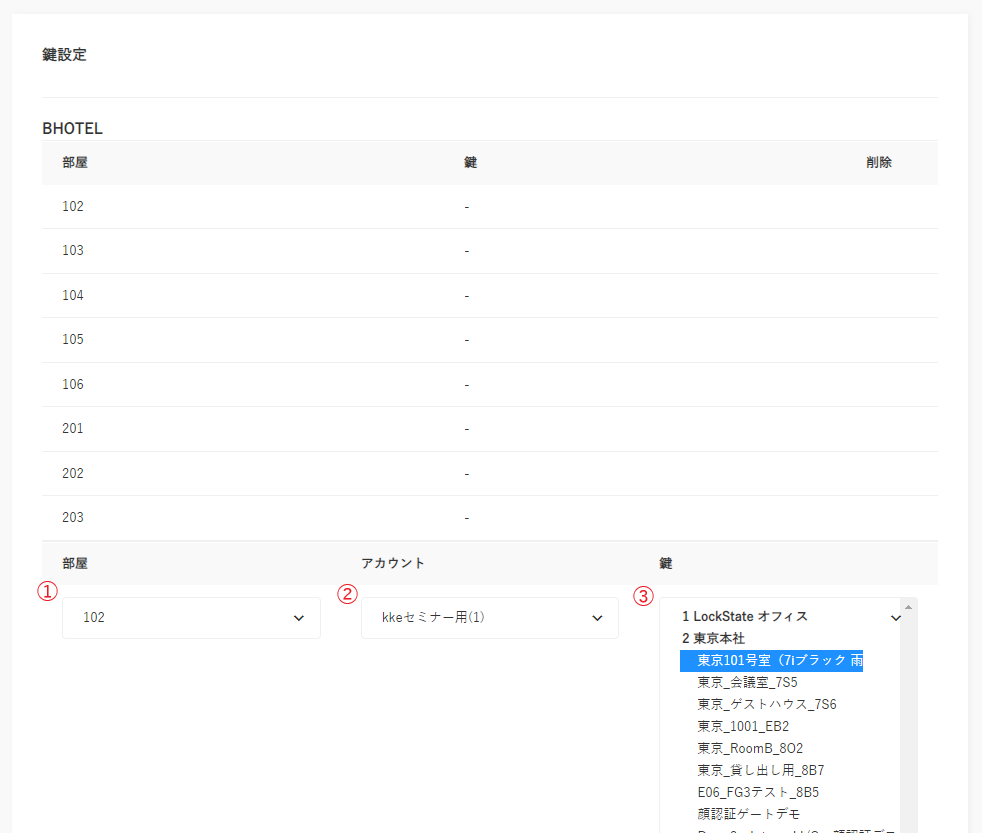This screenshot has width=982, height=833.
Task: Click the chevron icon in the 部屋 selector
Action: click(x=298, y=619)
